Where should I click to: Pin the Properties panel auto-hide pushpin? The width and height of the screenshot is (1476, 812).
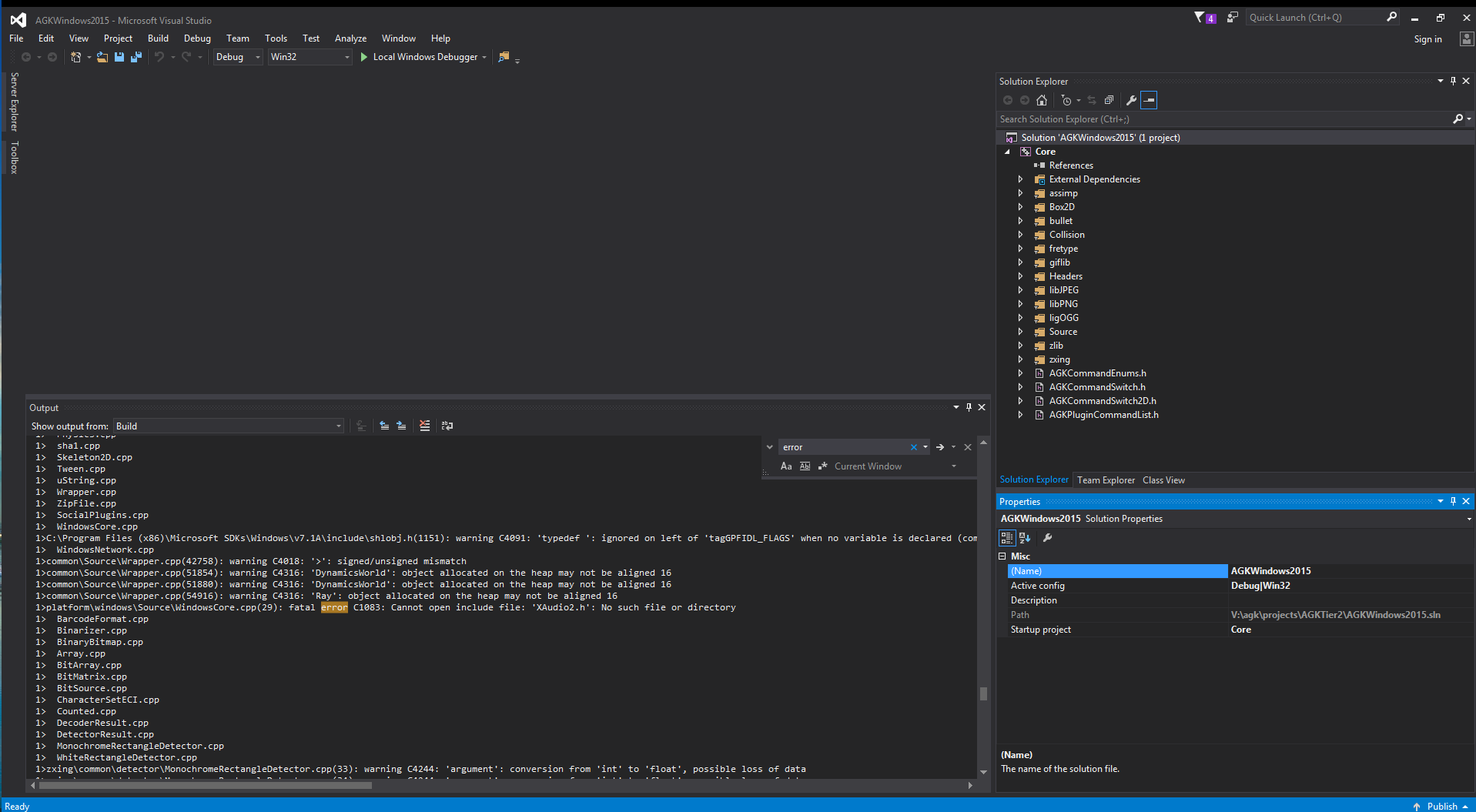[1454, 501]
